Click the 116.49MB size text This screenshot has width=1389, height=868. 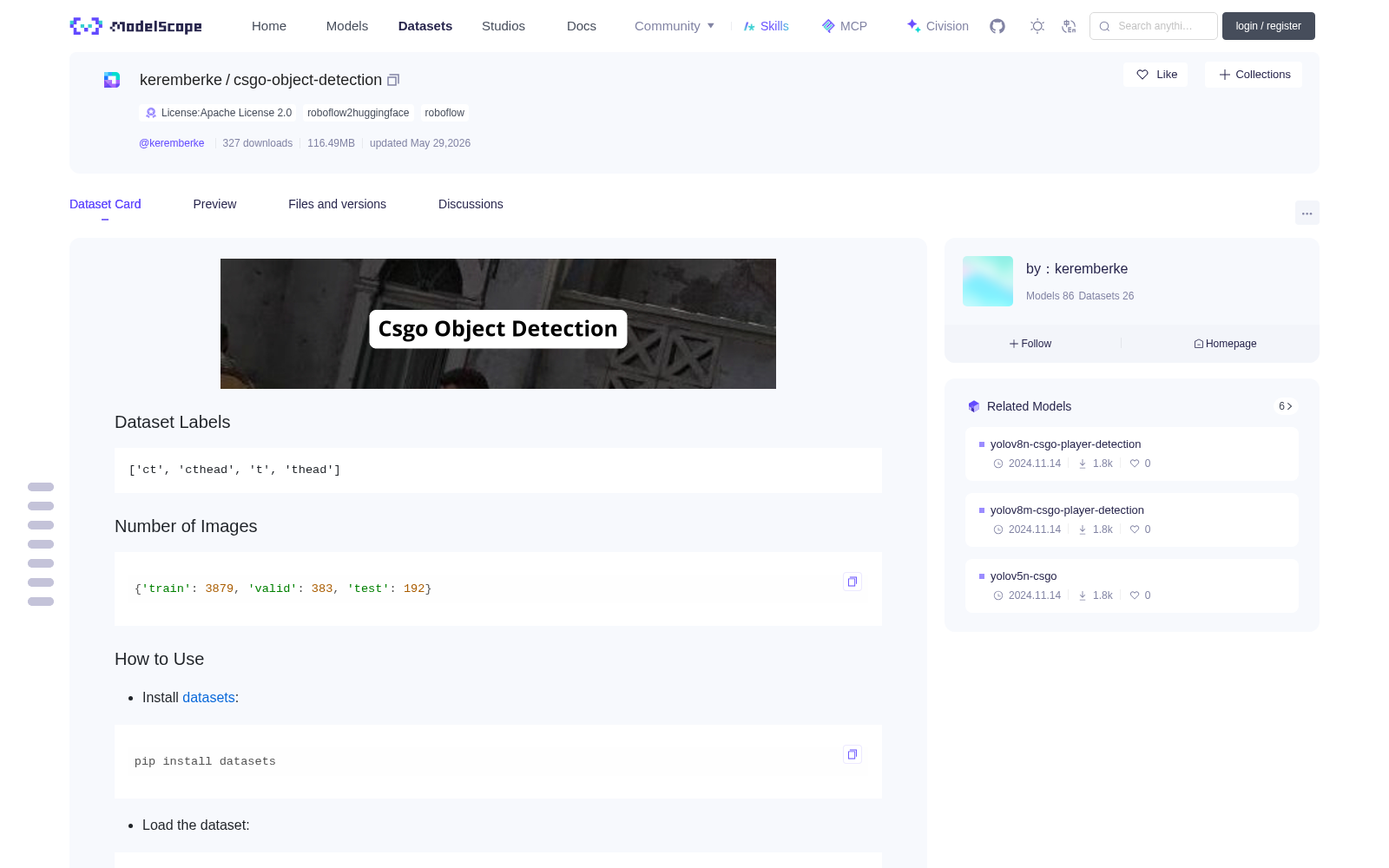(x=331, y=143)
